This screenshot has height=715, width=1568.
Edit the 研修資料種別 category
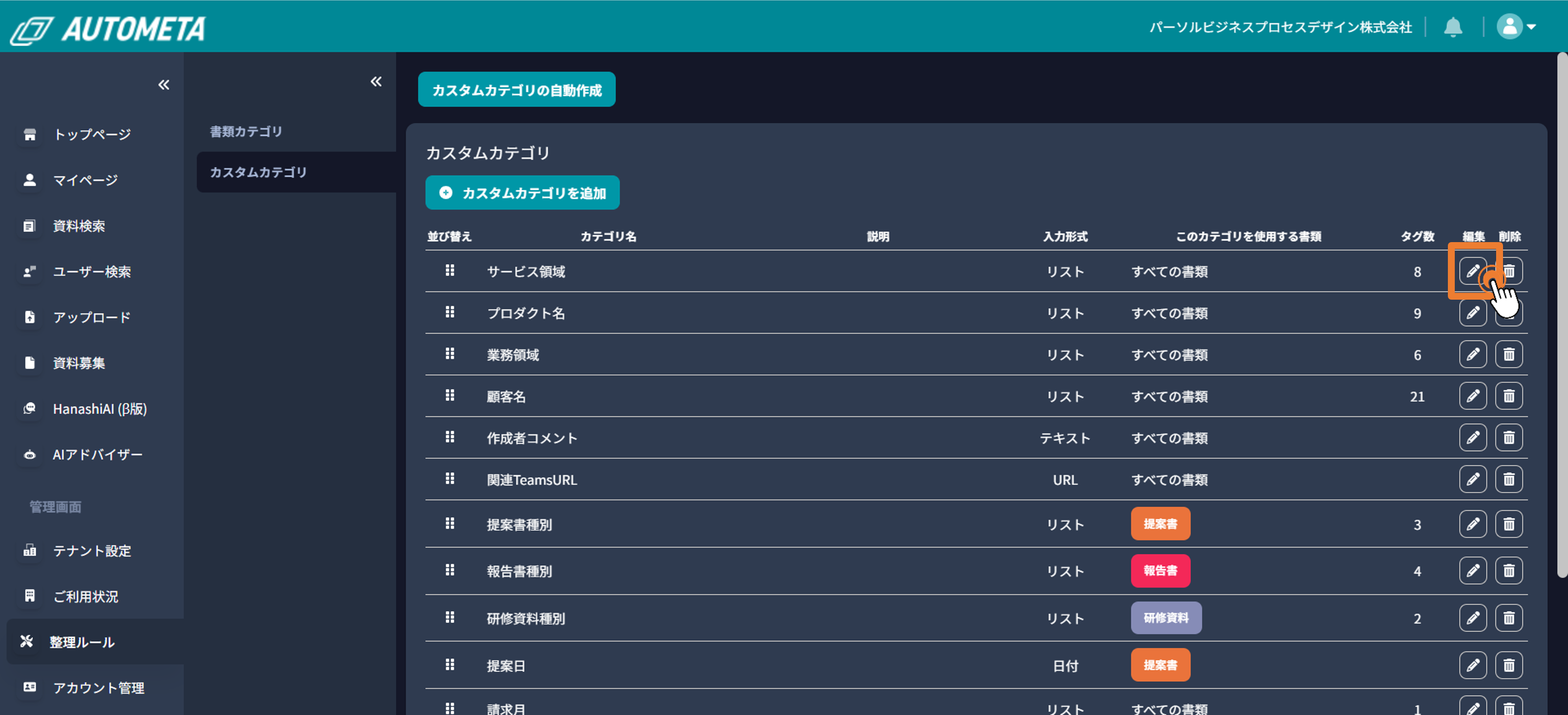coord(1472,618)
